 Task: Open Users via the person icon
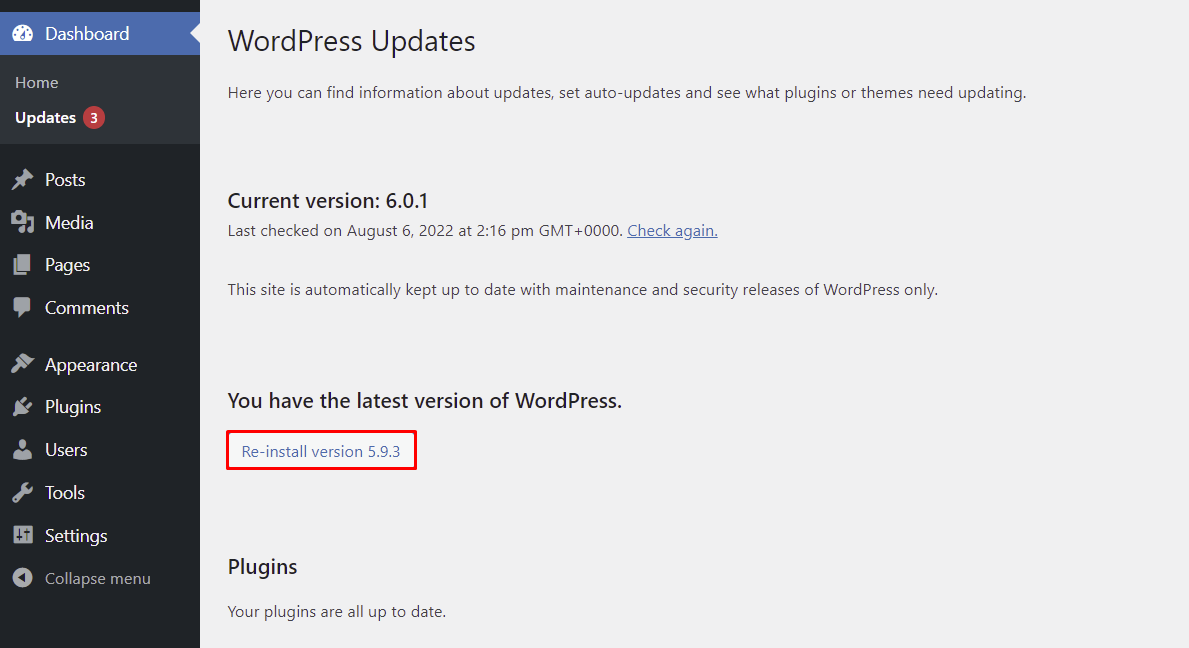click(23, 449)
